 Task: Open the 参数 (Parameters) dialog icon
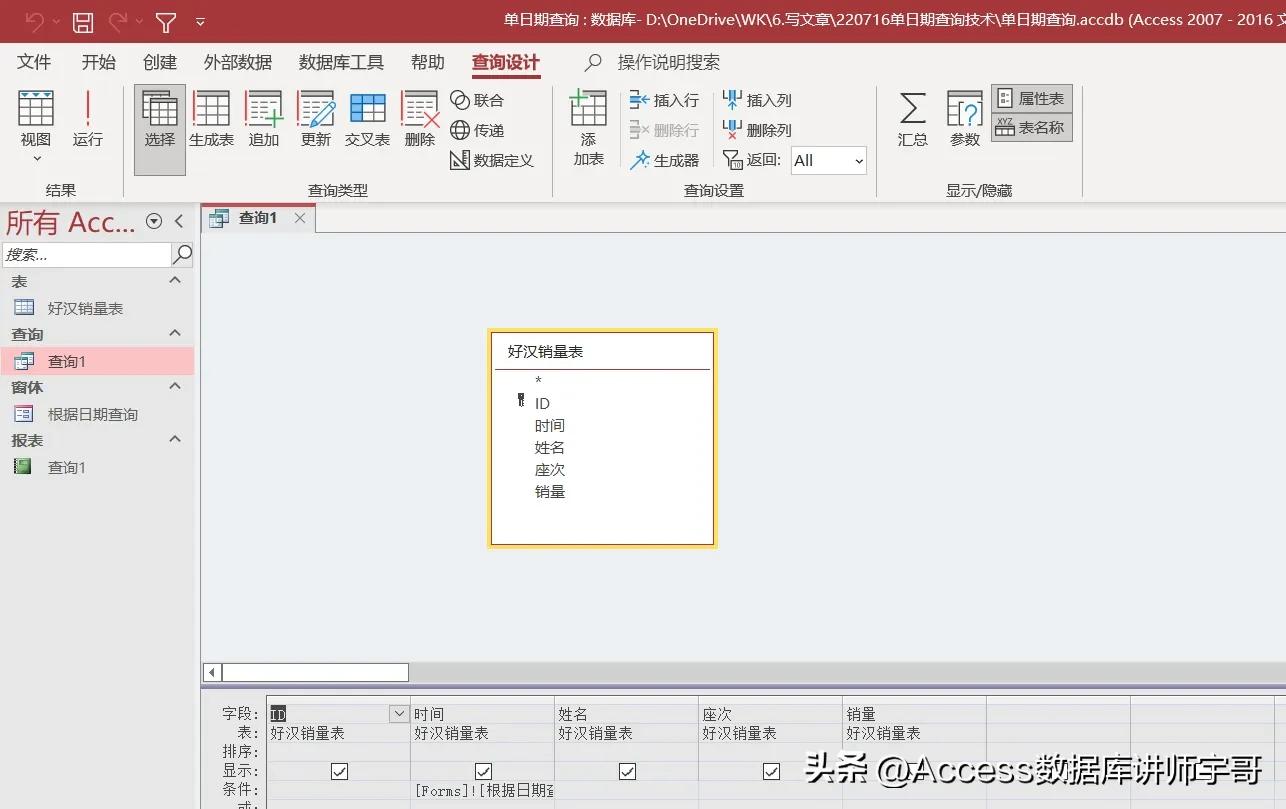coord(963,120)
